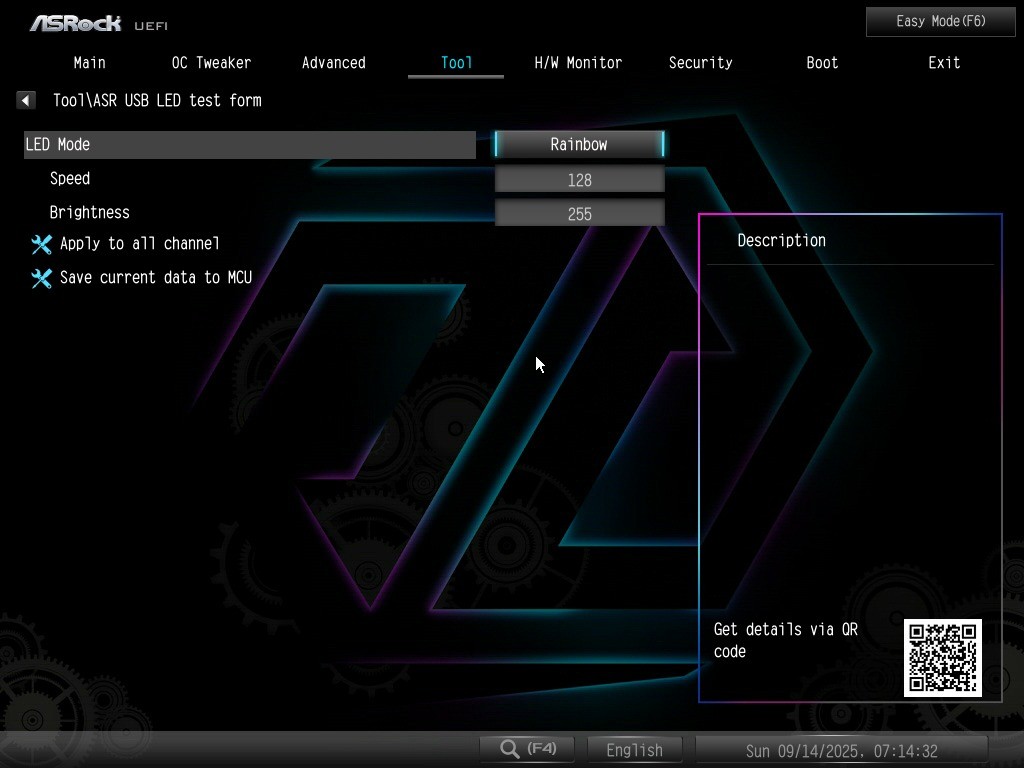The height and width of the screenshot is (768, 1024).
Task: Select the Save current data to MCU option
Action: [x=155, y=278]
